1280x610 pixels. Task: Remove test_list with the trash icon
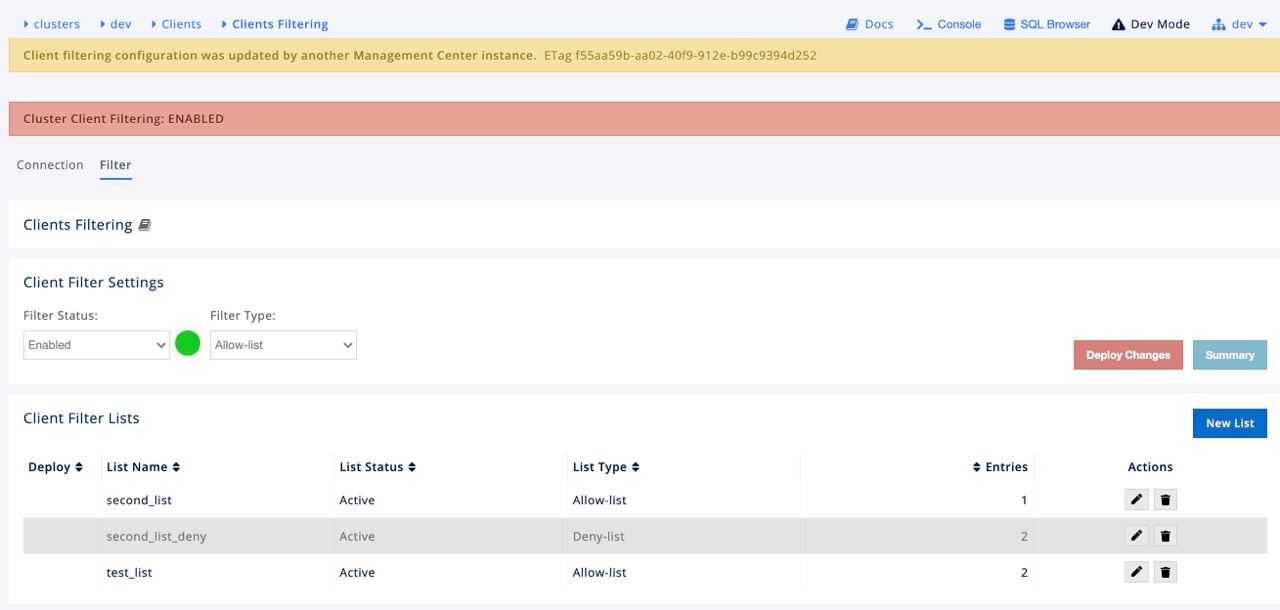coord(1165,573)
